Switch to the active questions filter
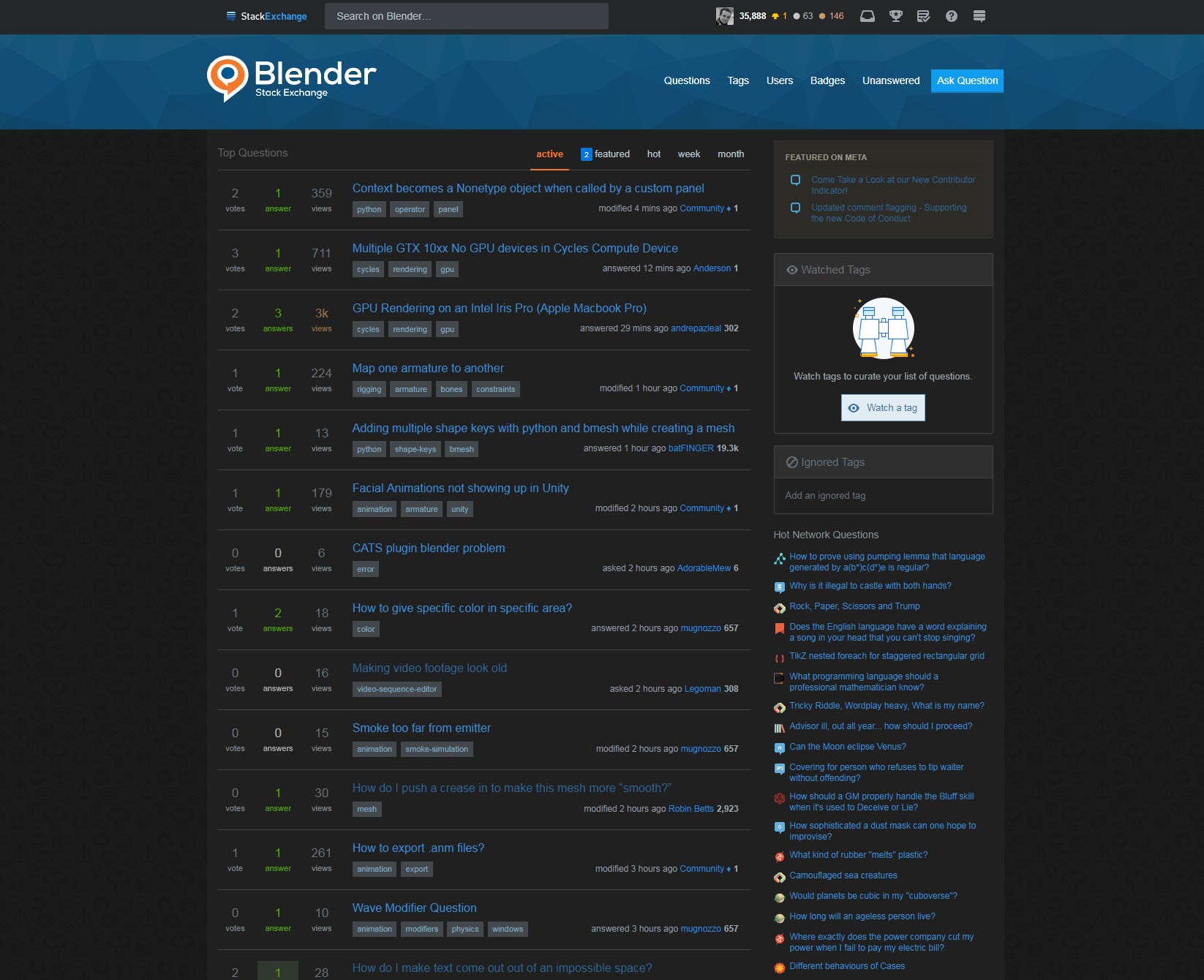Screen dimensions: 1204x980 [549, 154]
